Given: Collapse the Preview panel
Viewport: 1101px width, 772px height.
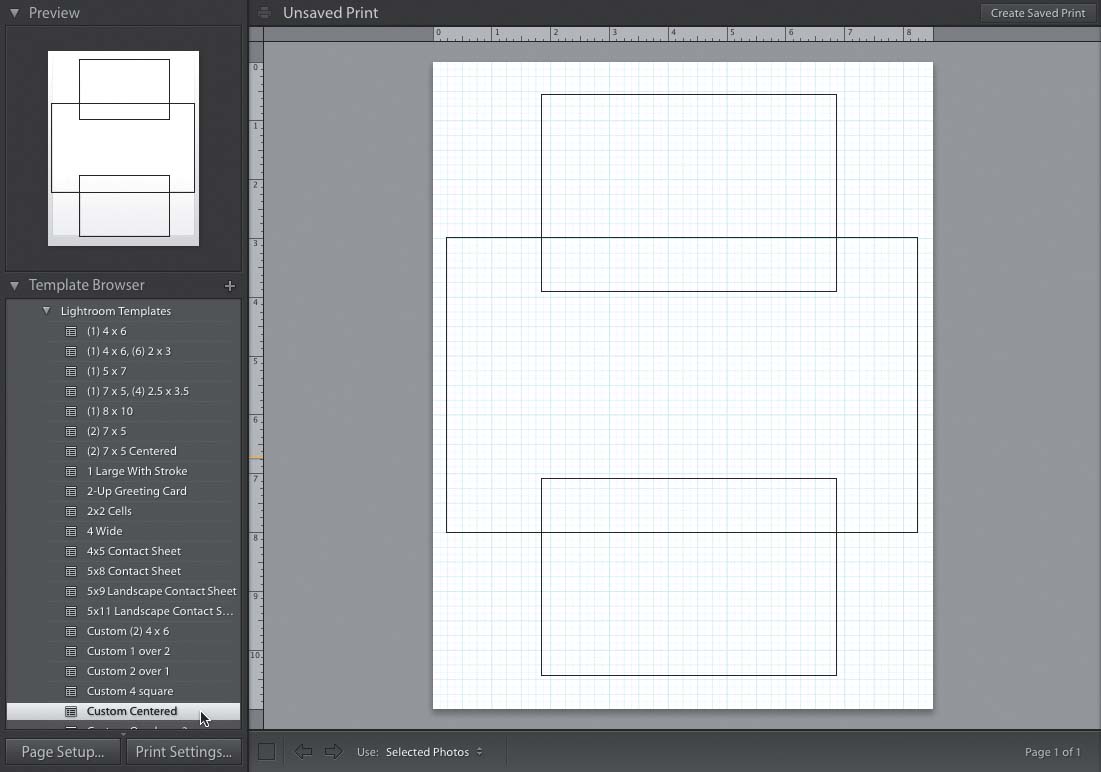Looking at the screenshot, I should point(15,13).
